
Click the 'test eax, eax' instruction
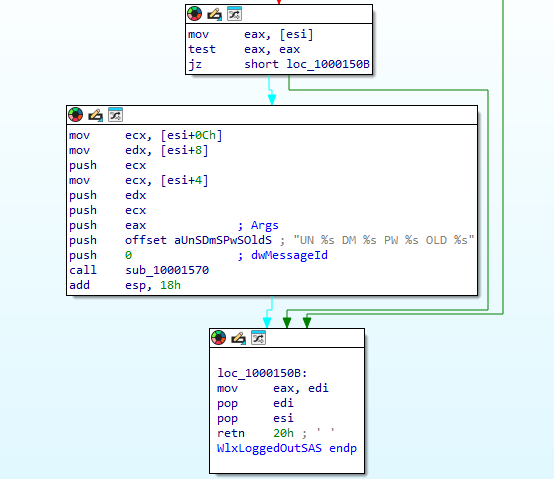coord(244,49)
